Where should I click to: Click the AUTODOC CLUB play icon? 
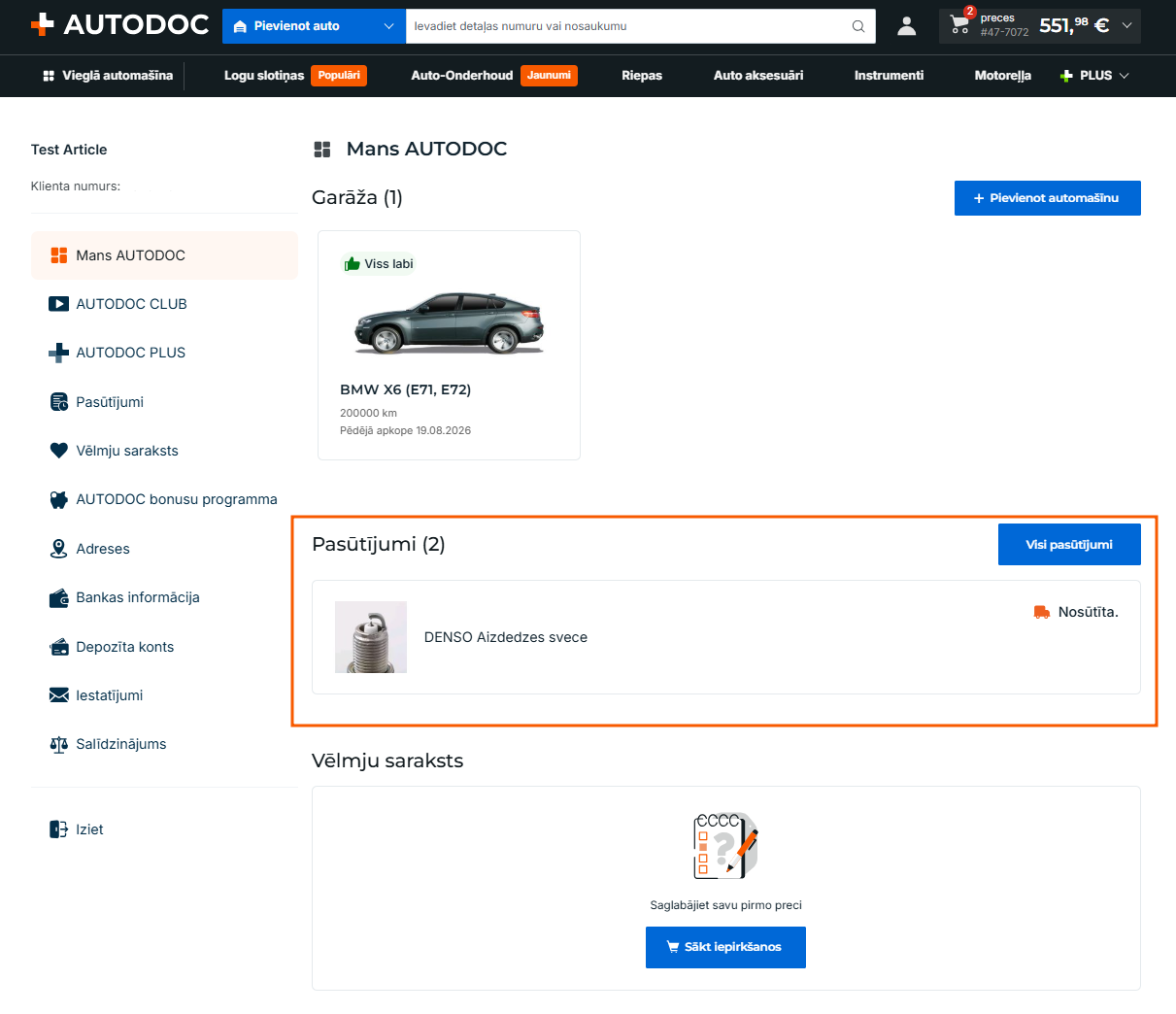pyautogui.click(x=59, y=304)
